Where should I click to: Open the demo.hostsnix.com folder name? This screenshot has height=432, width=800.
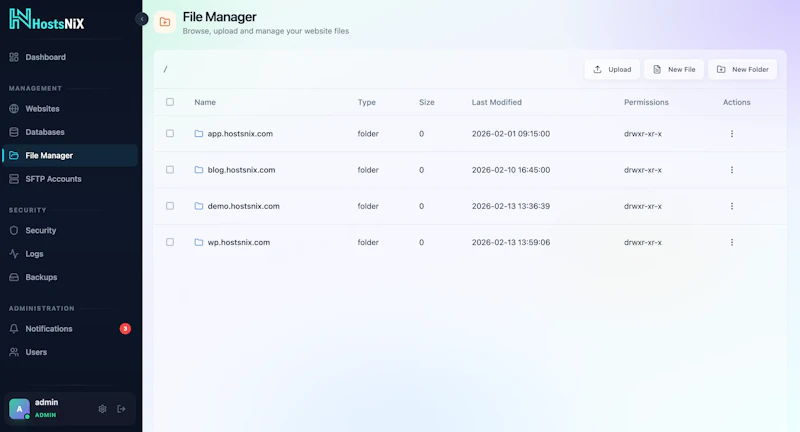tap(243, 206)
